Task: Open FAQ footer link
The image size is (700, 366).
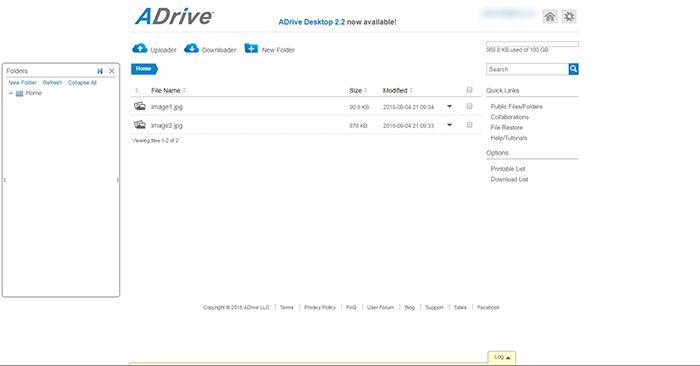Action: [x=351, y=308]
